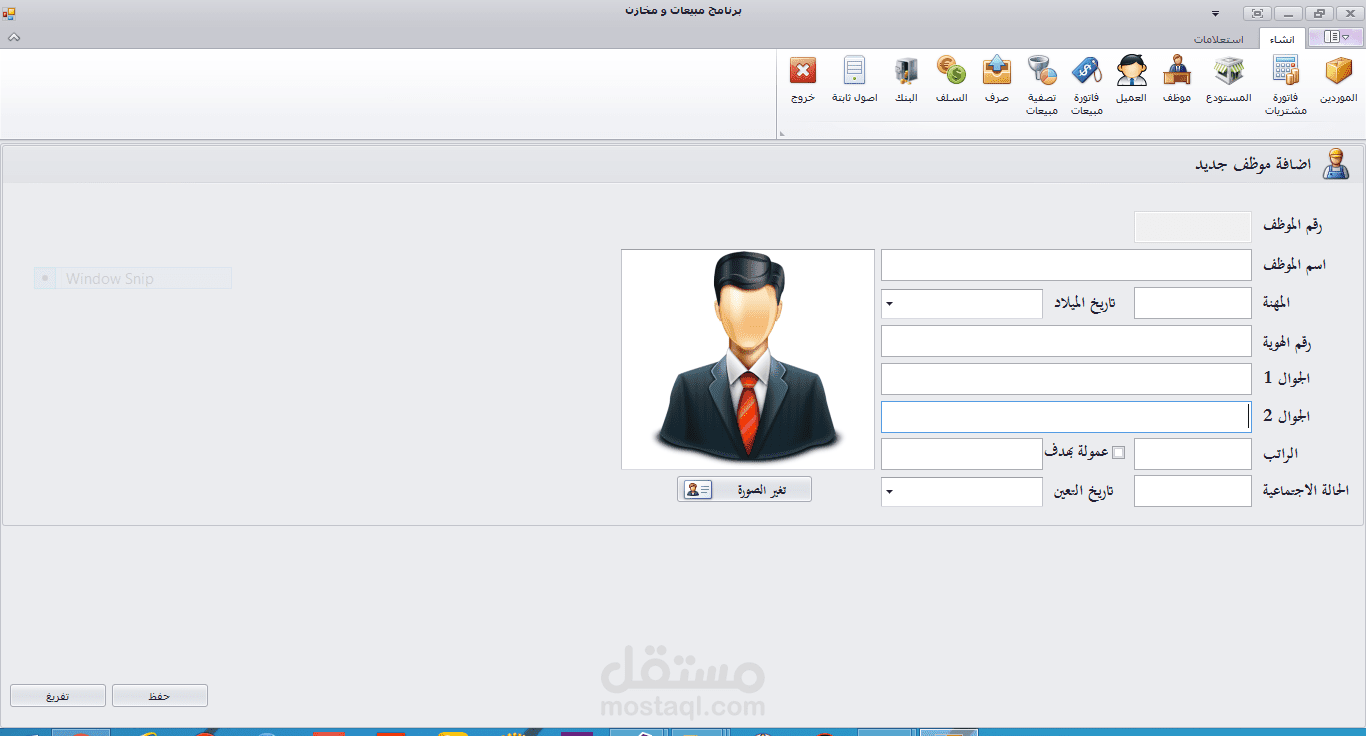Image resolution: width=1366 pixels, height=736 pixels.
Task: Click into the المهنة profession field
Action: tap(1193, 303)
